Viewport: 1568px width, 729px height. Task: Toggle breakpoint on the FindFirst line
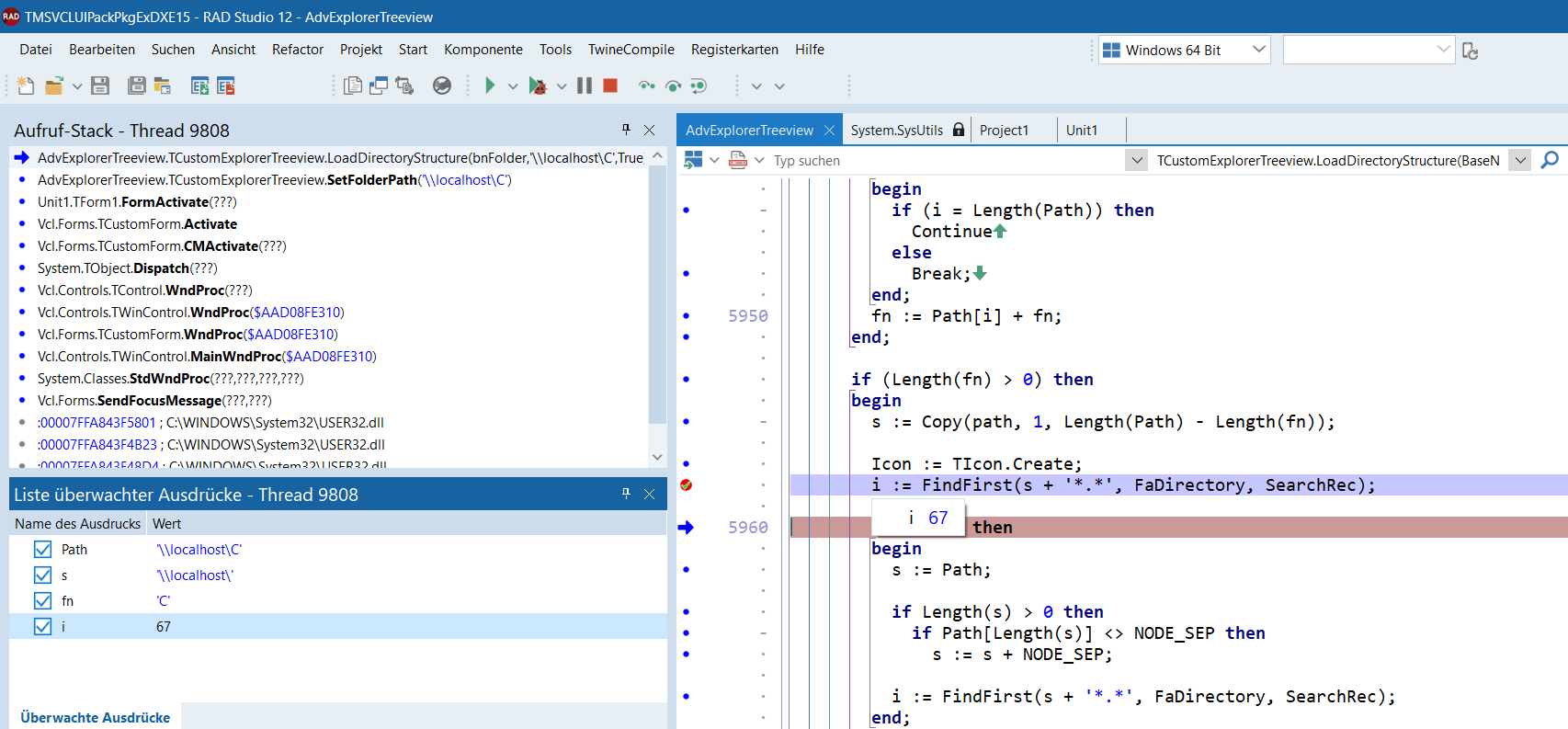click(686, 485)
